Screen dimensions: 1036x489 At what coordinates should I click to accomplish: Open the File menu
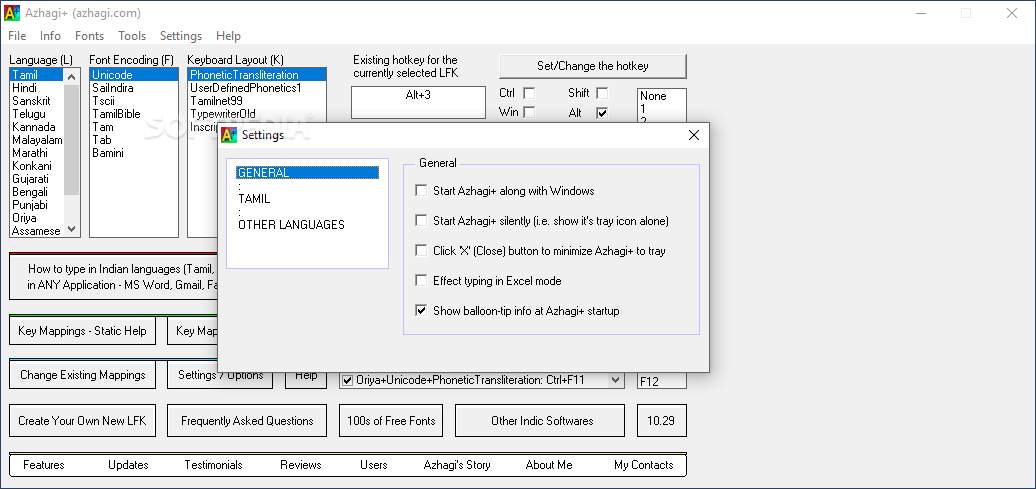[17, 36]
